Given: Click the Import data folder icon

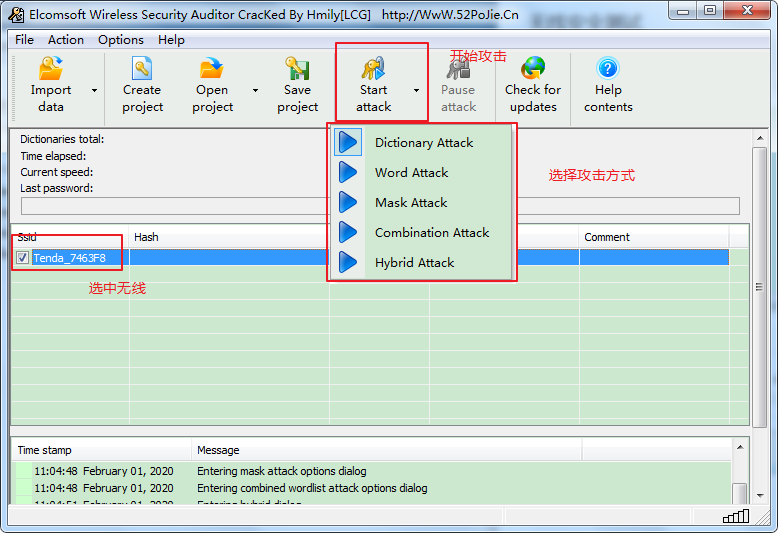Looking at the screenshot, I should (51, 68).
